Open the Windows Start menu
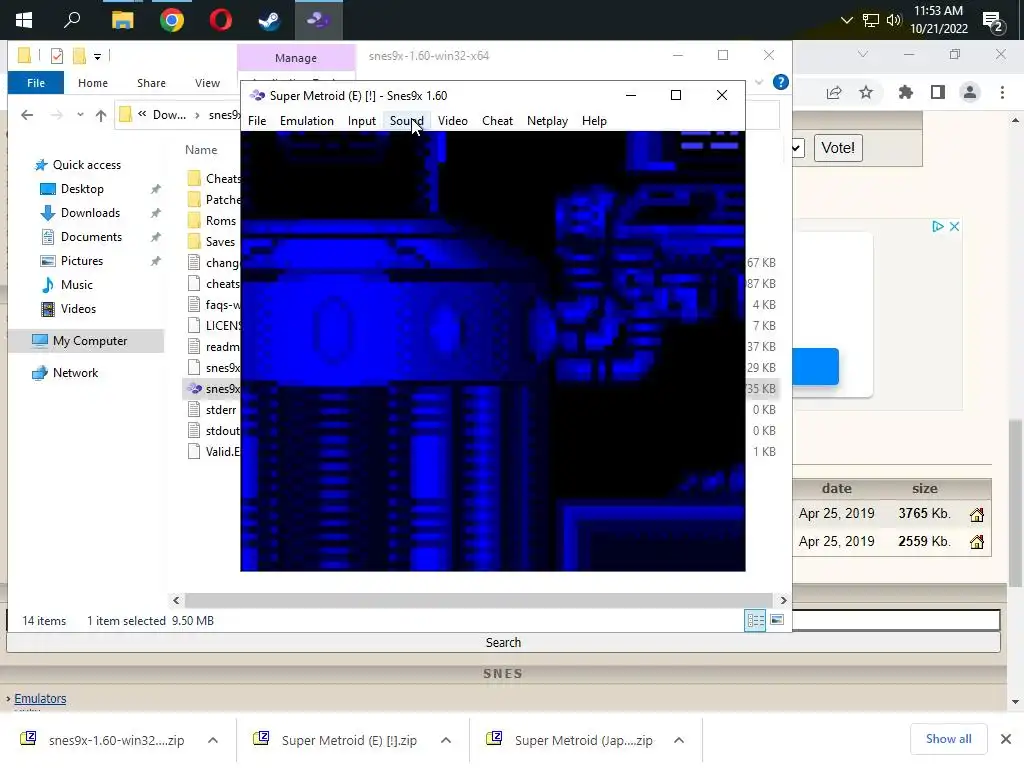Image resolution: width=1024 pixels, height=768 pixels. coord(24,20)
